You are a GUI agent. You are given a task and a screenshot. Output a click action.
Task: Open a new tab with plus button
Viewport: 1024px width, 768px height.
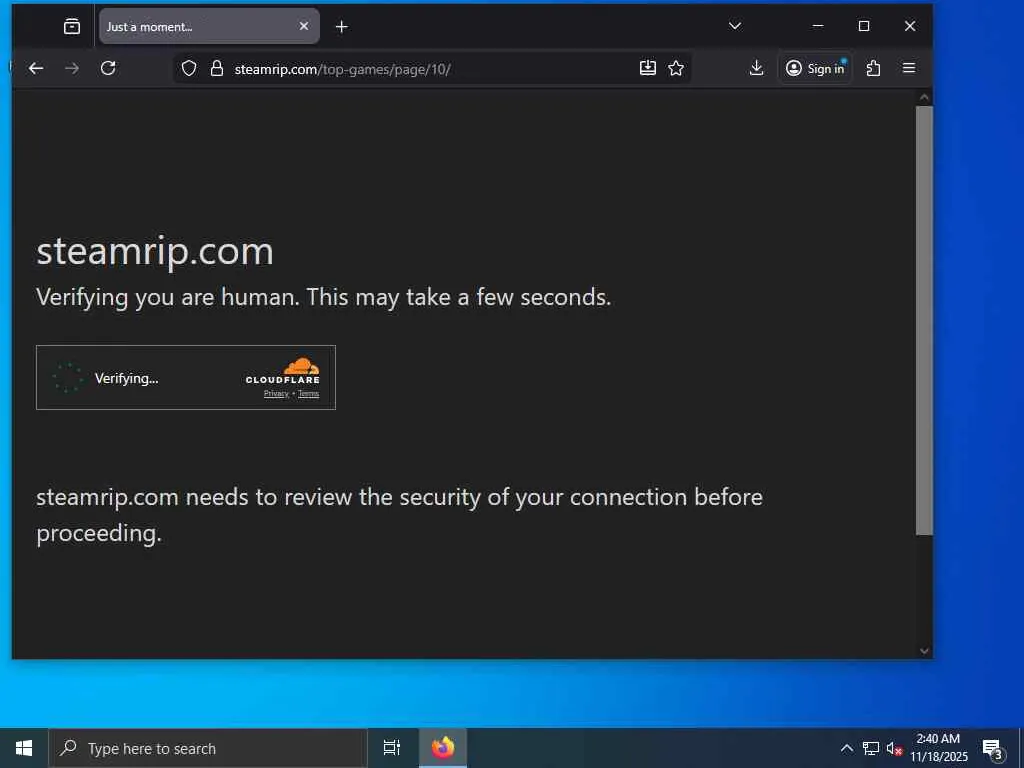342,27
